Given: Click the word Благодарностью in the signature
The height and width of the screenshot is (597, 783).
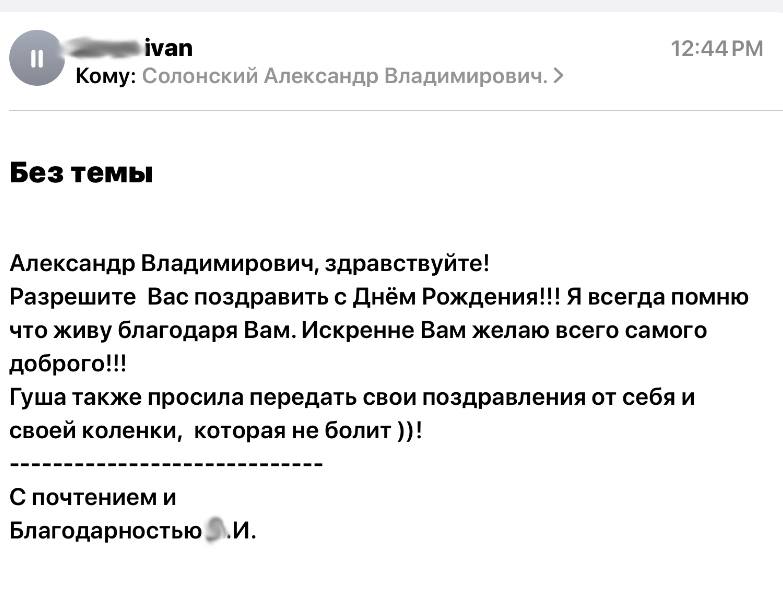Looking at the screenshot, I should (105, 531).
